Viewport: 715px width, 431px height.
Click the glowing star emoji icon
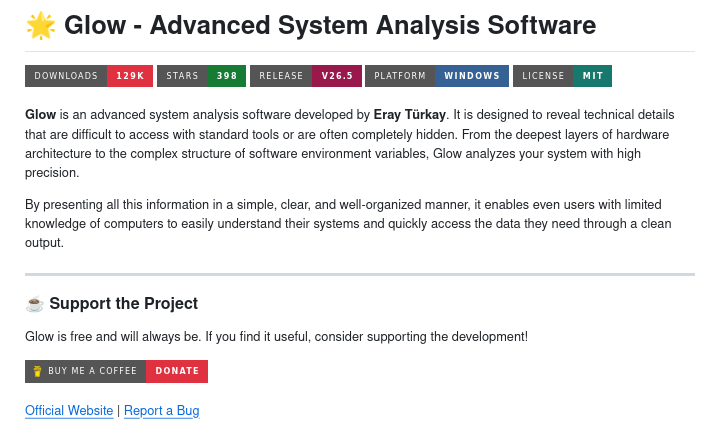[x=40, y=25]
